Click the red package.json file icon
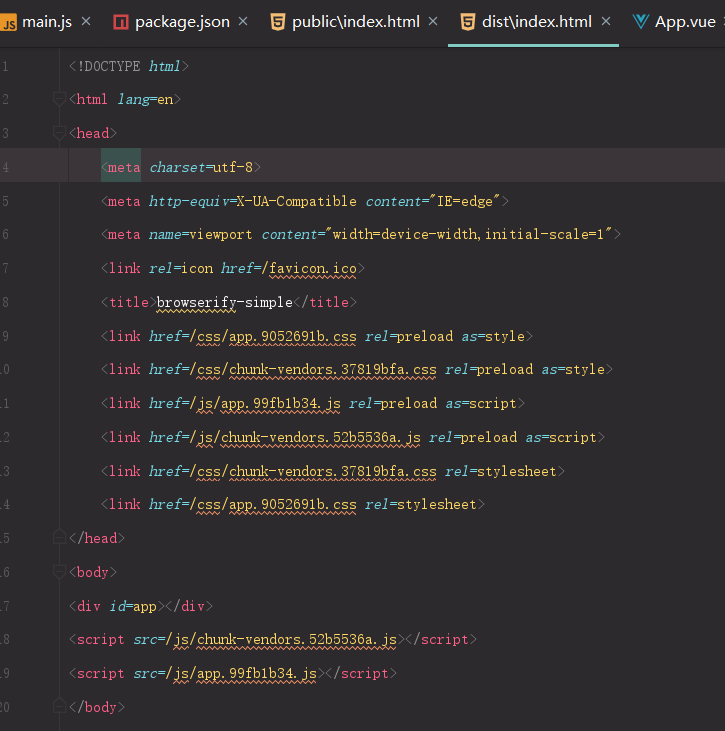 point(121,22)
